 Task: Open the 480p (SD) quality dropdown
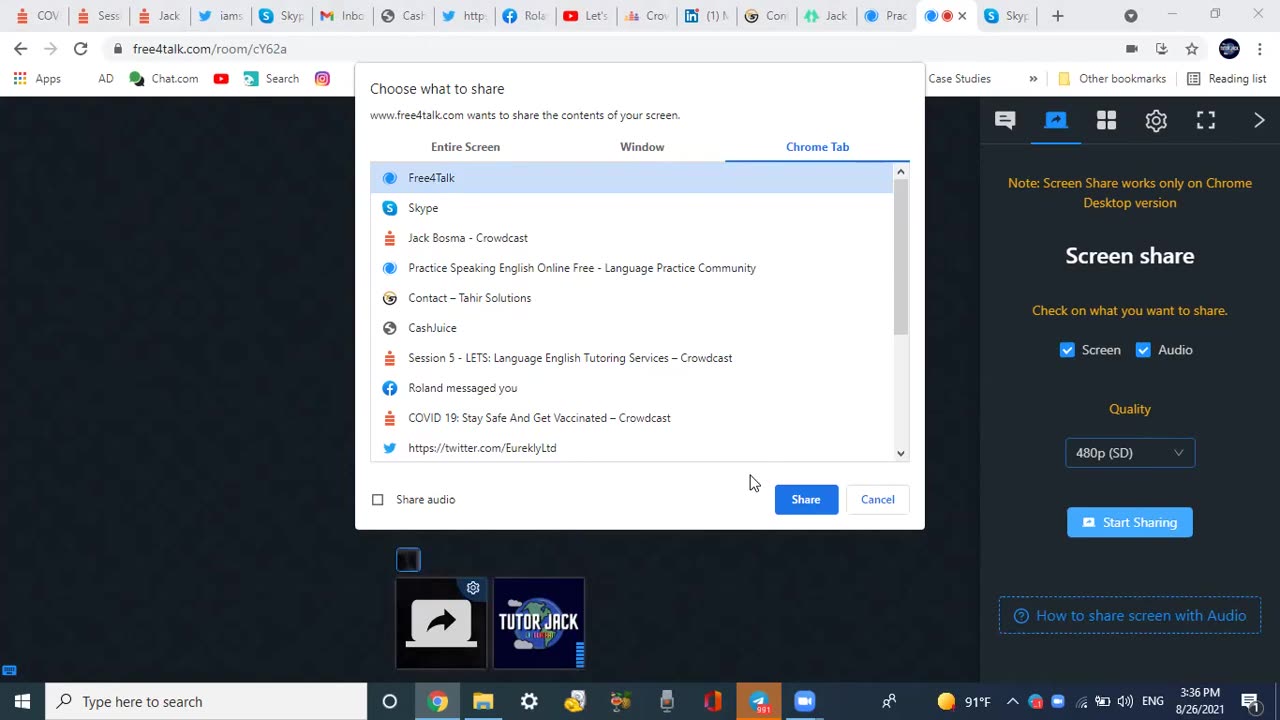(x=1130, y=453)
